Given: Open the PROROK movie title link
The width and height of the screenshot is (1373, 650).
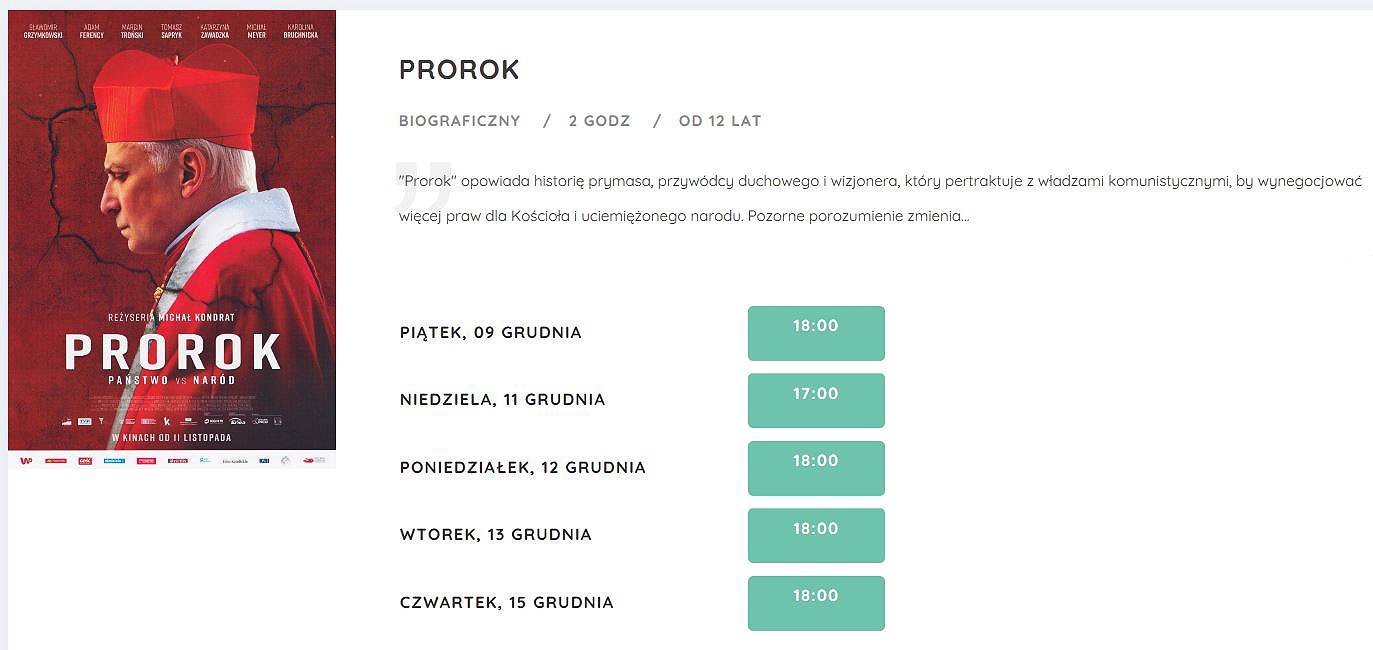Looking at the screenshot, I should tap(459, 69).
